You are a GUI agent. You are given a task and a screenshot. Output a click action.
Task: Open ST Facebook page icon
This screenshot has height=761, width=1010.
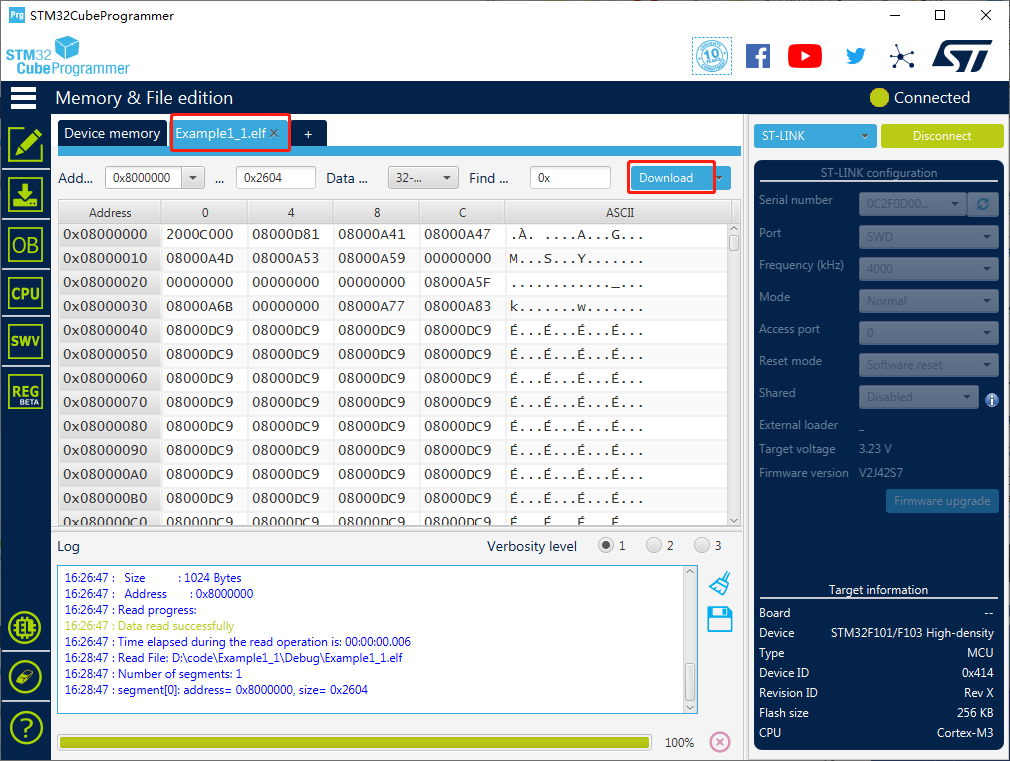tap(758, 56)
